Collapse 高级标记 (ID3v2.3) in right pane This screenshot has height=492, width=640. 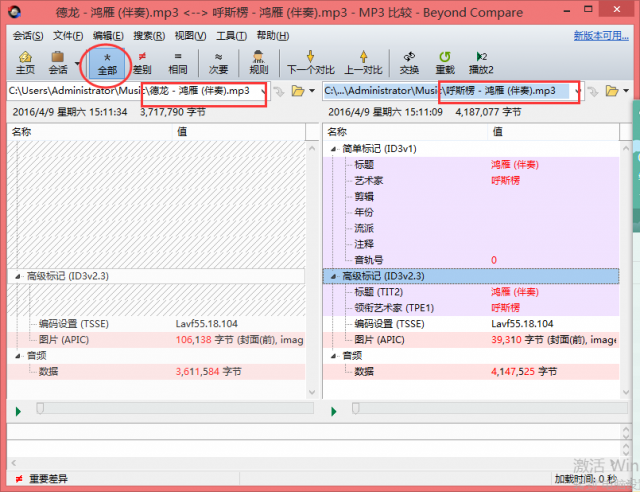pos(333,276)
